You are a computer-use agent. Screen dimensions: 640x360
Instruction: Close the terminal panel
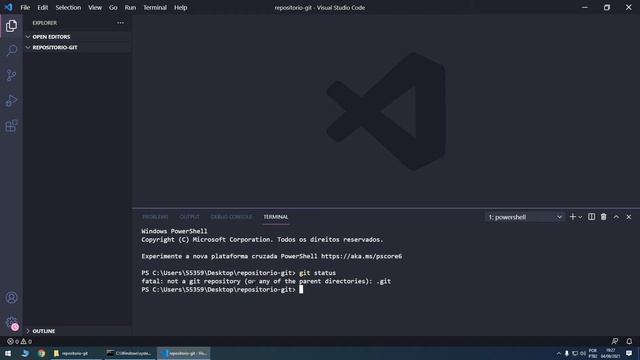pos(629,217)
